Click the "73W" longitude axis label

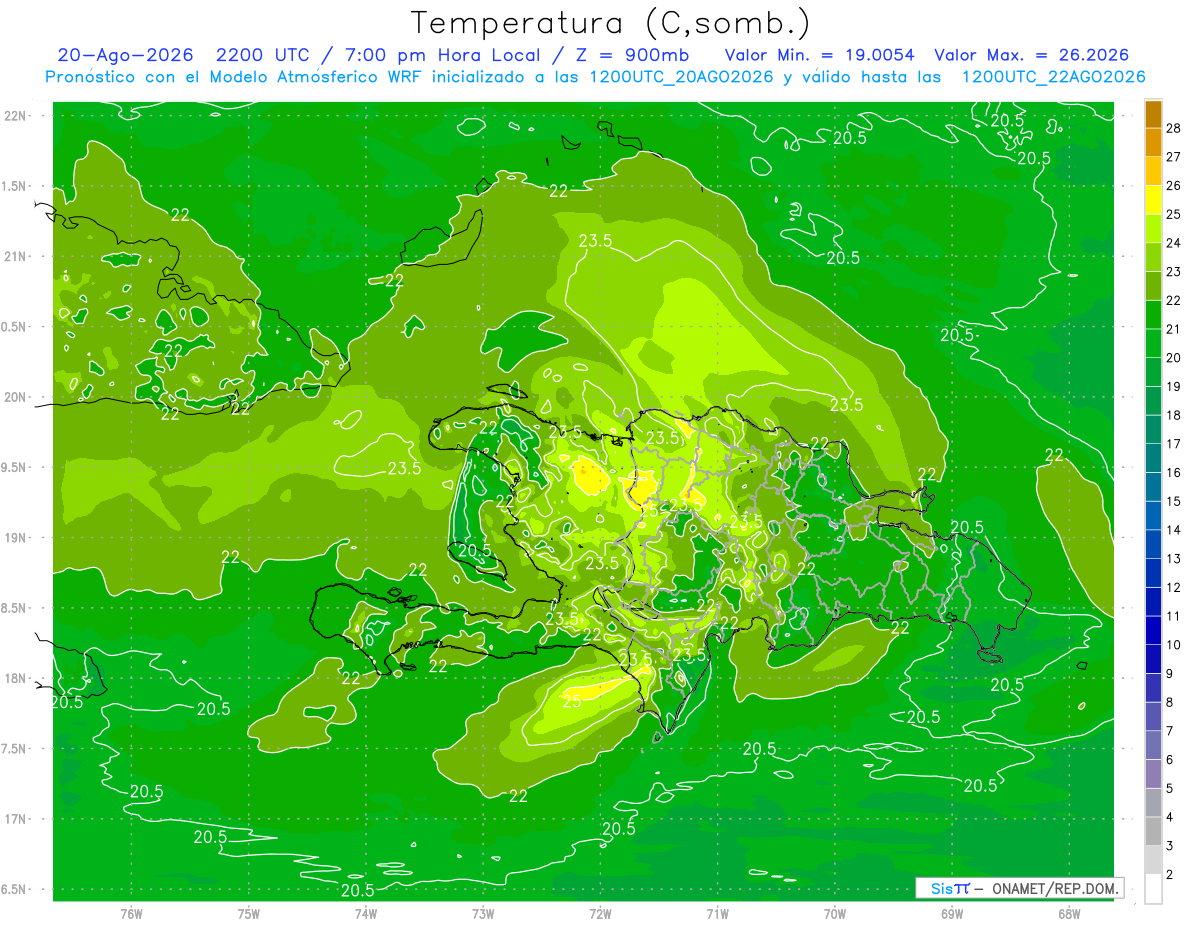click(x=483, y=913)
